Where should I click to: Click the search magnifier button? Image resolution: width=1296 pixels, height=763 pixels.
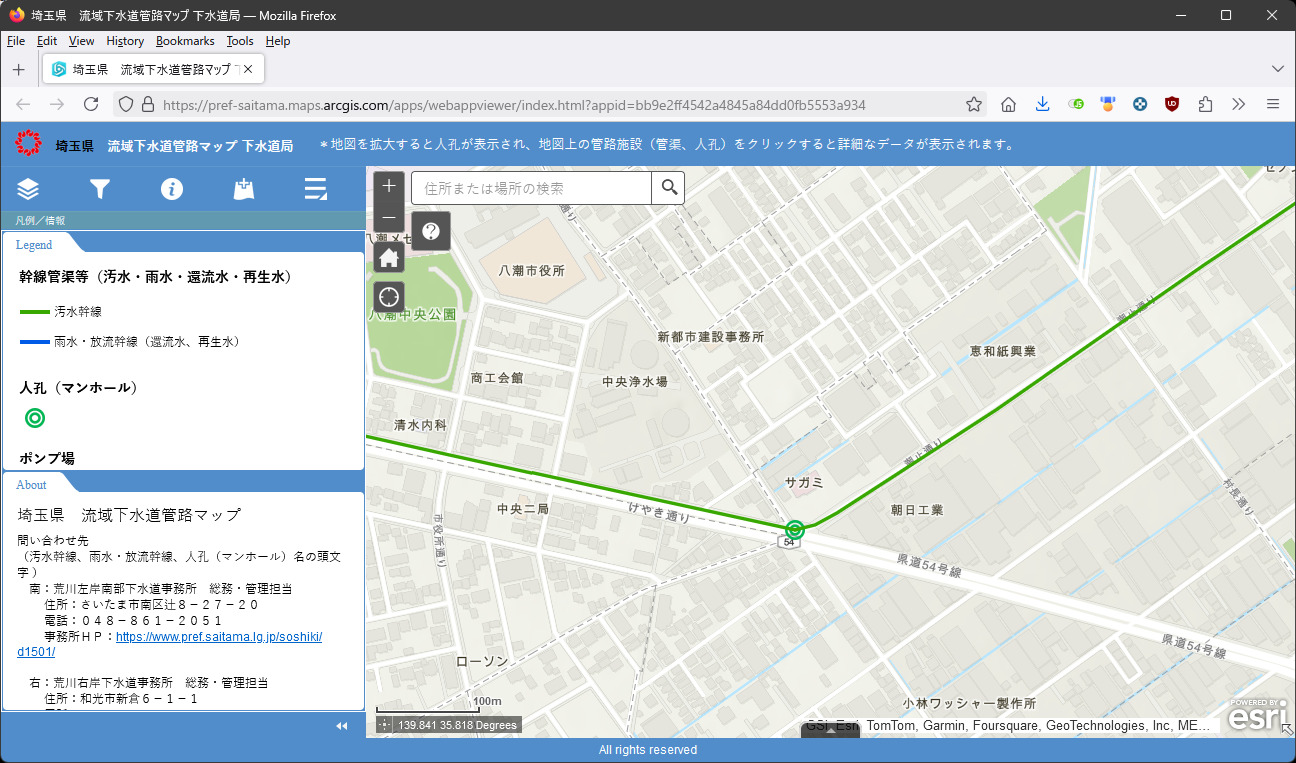(669, 188)
